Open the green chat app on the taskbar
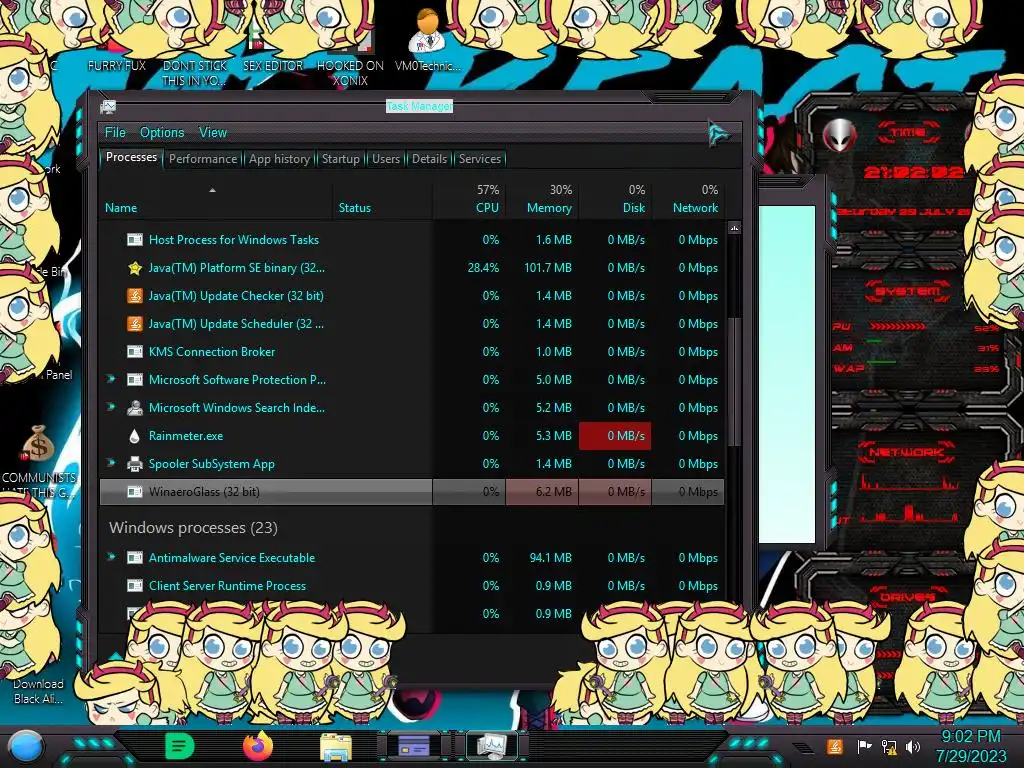Viewport: 1024px width, 768px height. point(180,746)
